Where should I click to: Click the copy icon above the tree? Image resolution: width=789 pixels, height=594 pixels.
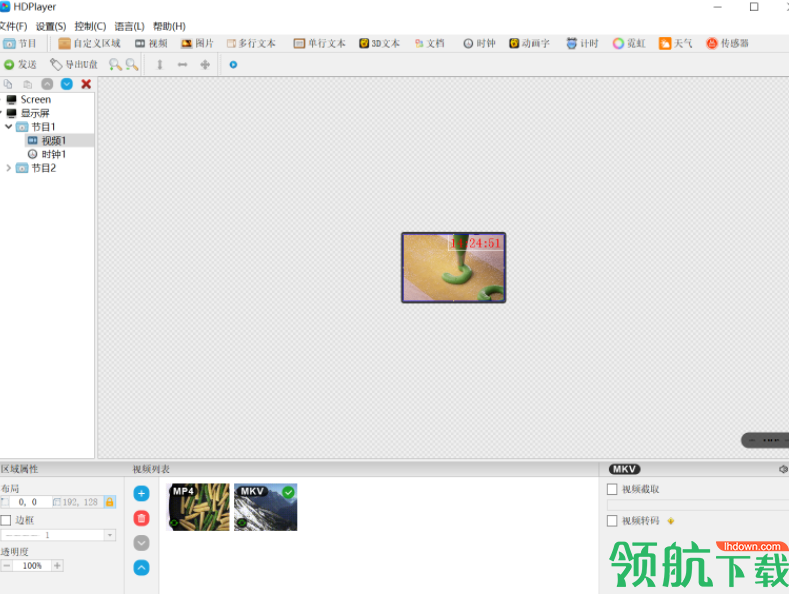coord(8,84)
